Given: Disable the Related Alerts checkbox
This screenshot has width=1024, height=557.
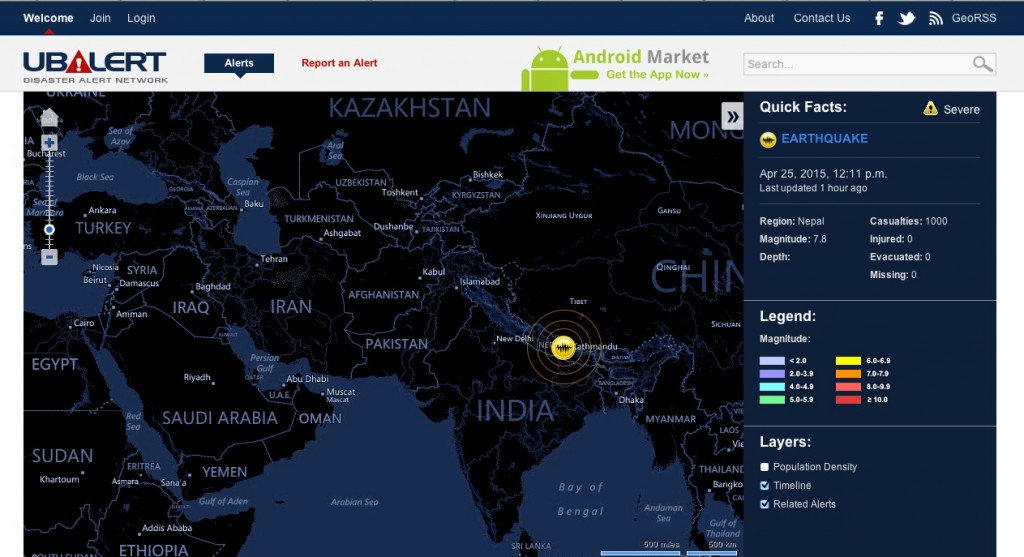Looking at the screenshot, I should coord(765,504).
